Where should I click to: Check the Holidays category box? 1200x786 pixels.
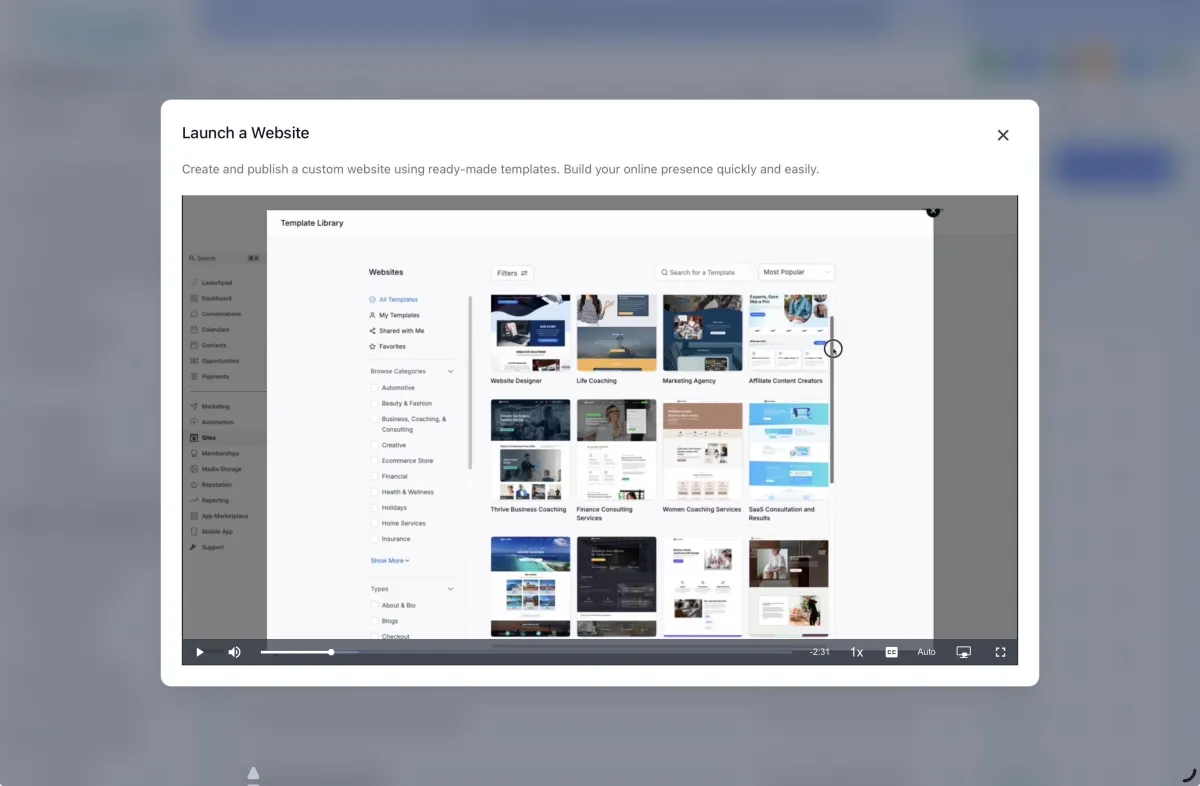pyautogui.click(x=375, y=508)
